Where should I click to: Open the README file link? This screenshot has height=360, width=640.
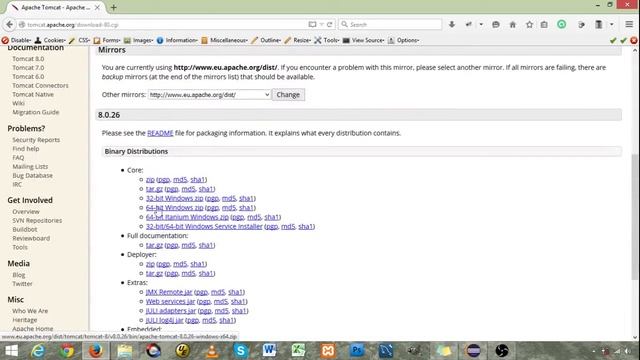[160, 133]
